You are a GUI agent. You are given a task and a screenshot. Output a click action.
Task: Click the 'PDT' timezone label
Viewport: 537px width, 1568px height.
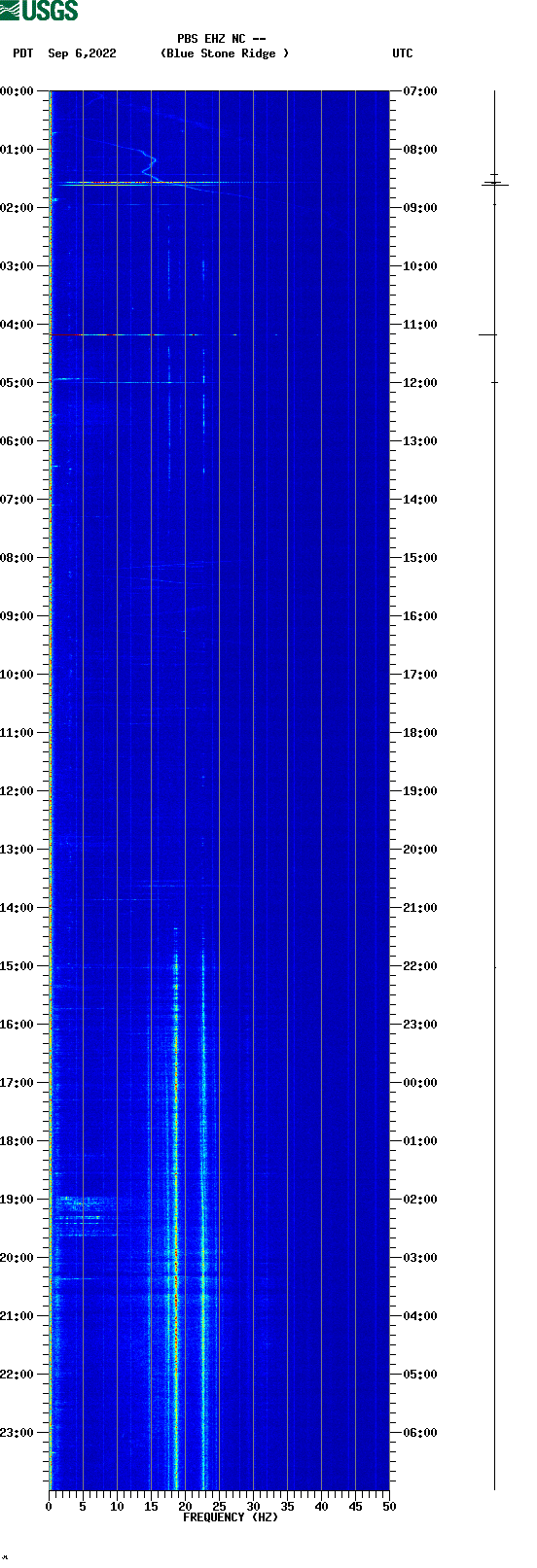(23, 53)
